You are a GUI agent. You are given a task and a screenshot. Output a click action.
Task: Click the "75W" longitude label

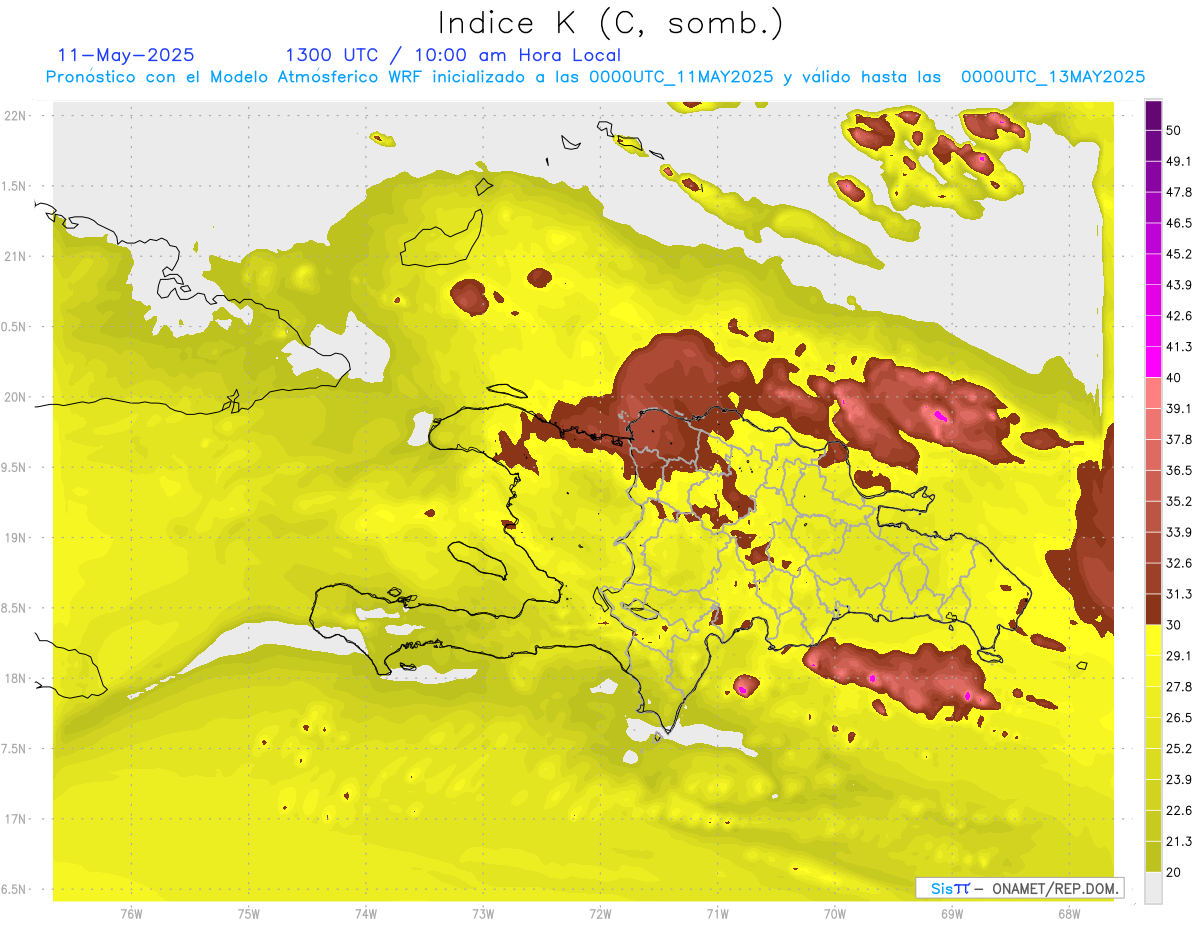(x=249, y=914)
